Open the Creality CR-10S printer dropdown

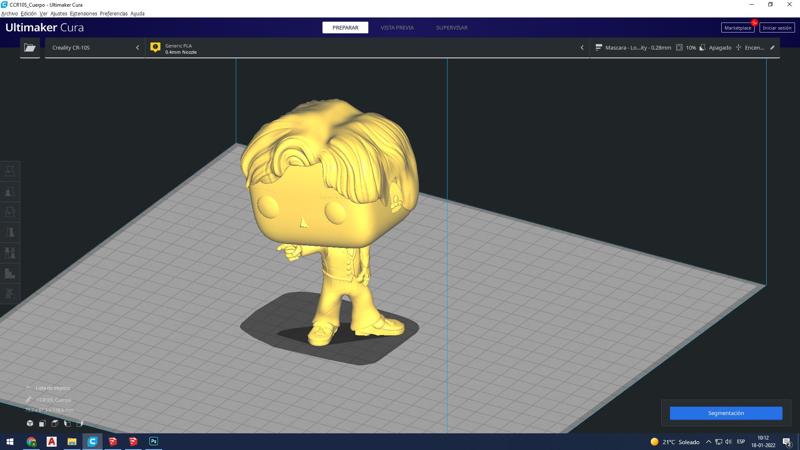95,47
